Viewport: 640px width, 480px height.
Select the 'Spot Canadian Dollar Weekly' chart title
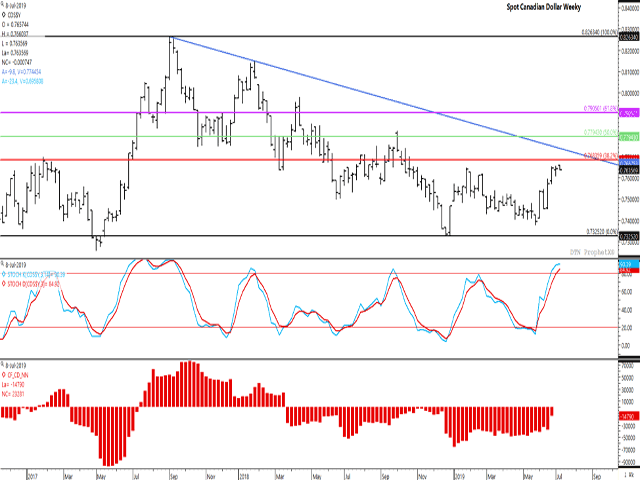(543, 7)
